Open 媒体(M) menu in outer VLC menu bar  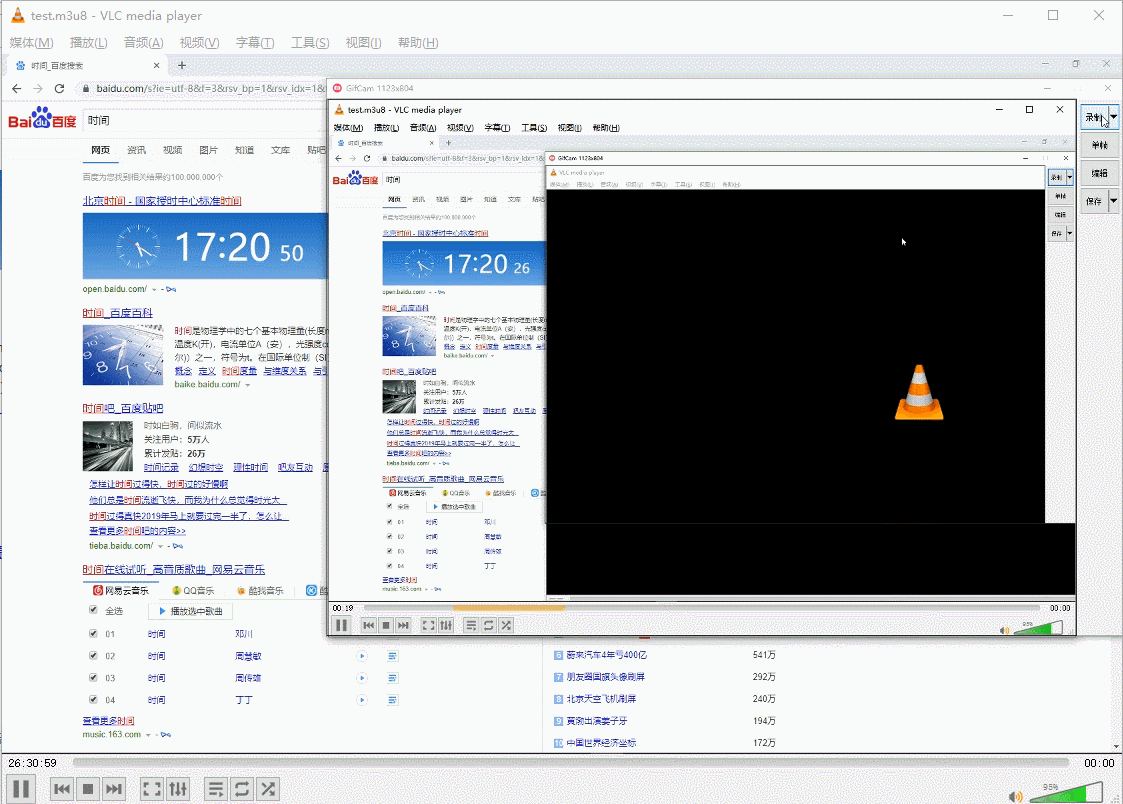32,43
